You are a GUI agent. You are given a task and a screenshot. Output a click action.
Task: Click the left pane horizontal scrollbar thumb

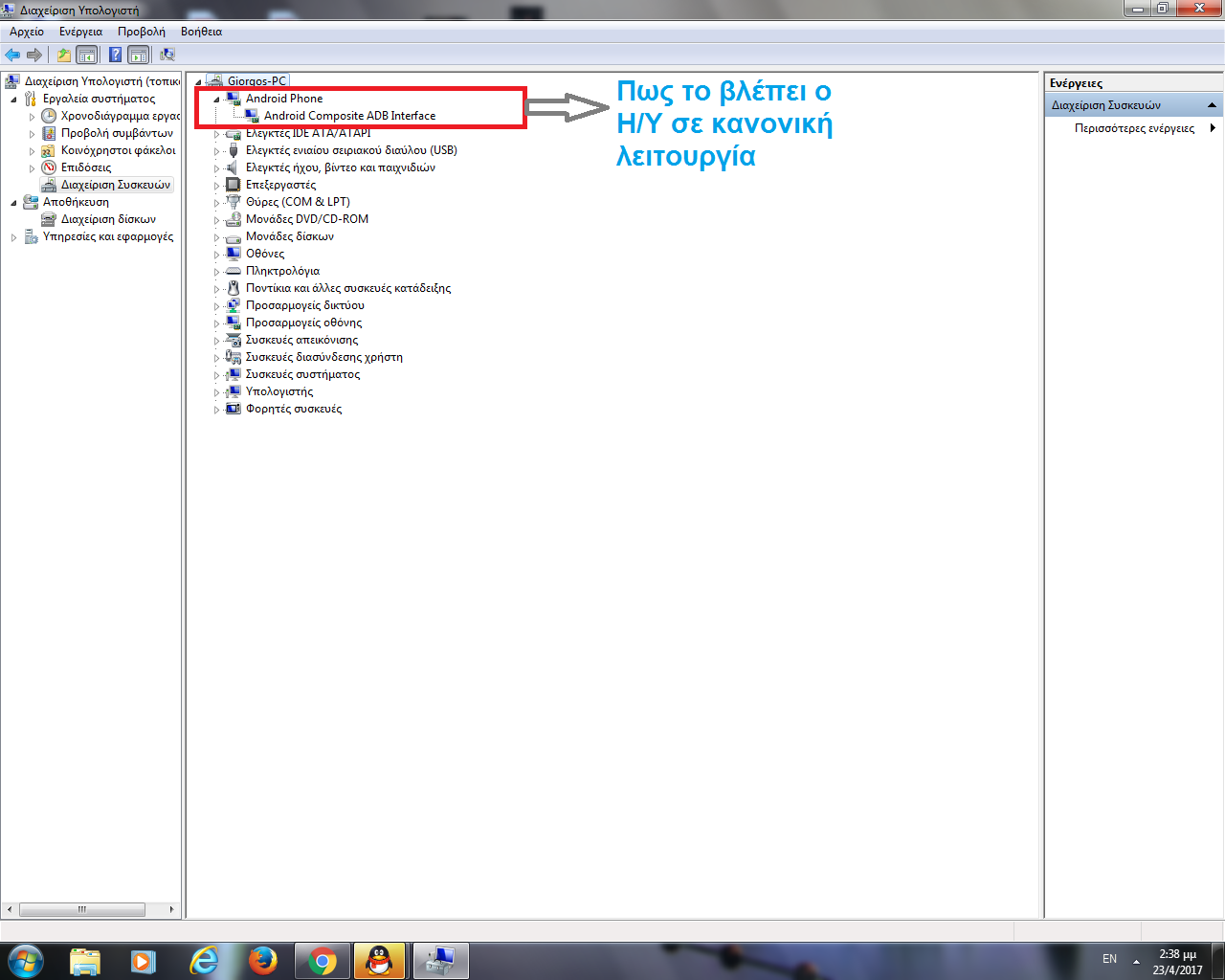click(x=82, y=909)
